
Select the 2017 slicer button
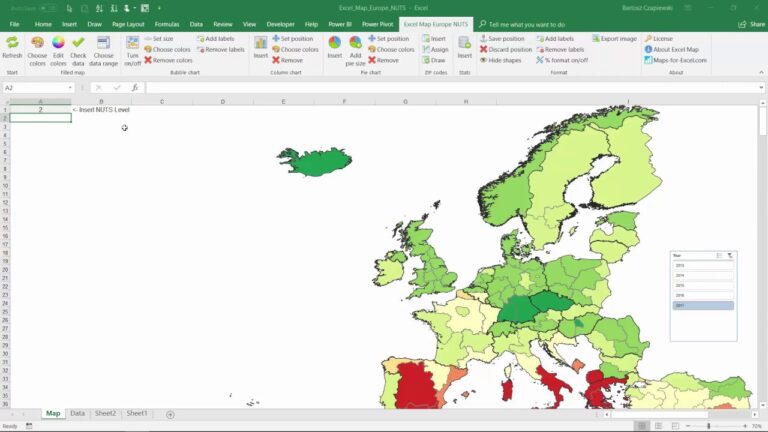pyautogui.click(x=703, y=305)
